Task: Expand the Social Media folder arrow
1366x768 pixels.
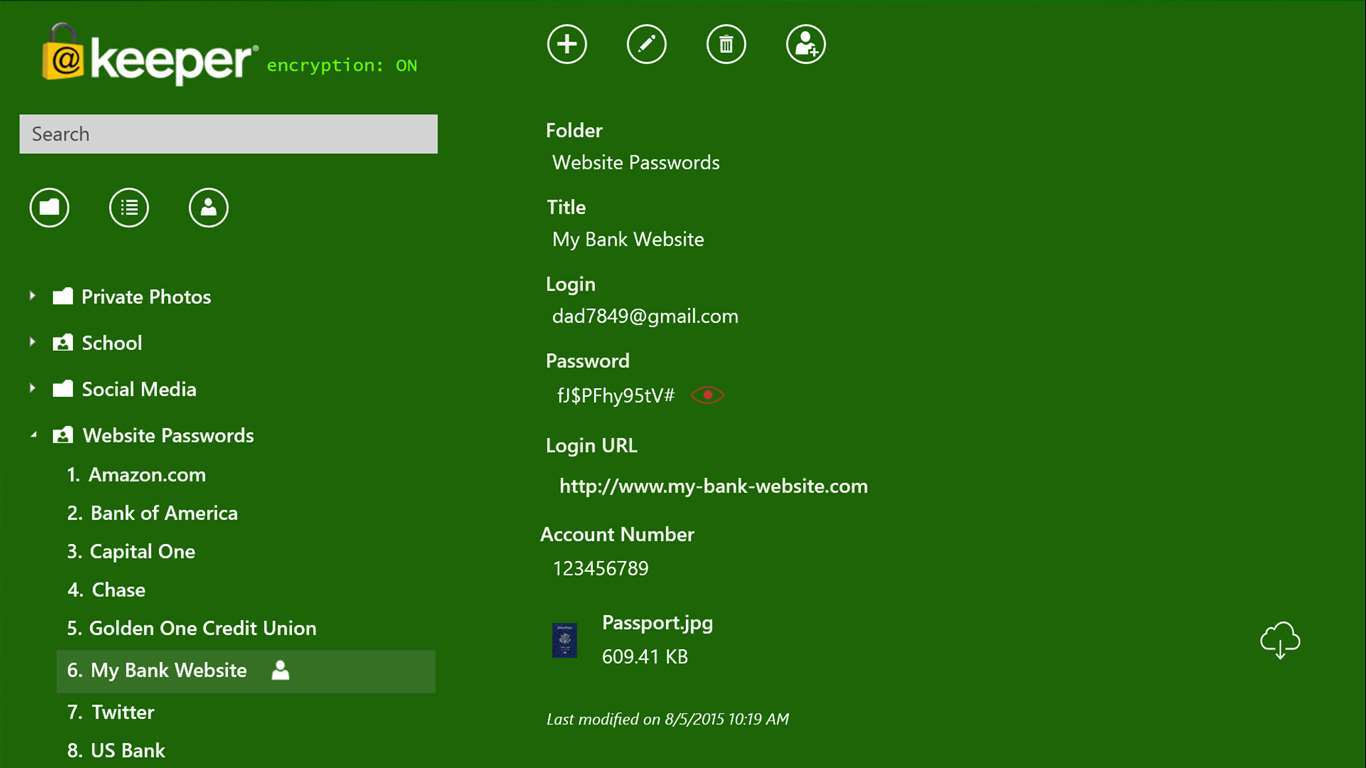Action: pos(32,388)
